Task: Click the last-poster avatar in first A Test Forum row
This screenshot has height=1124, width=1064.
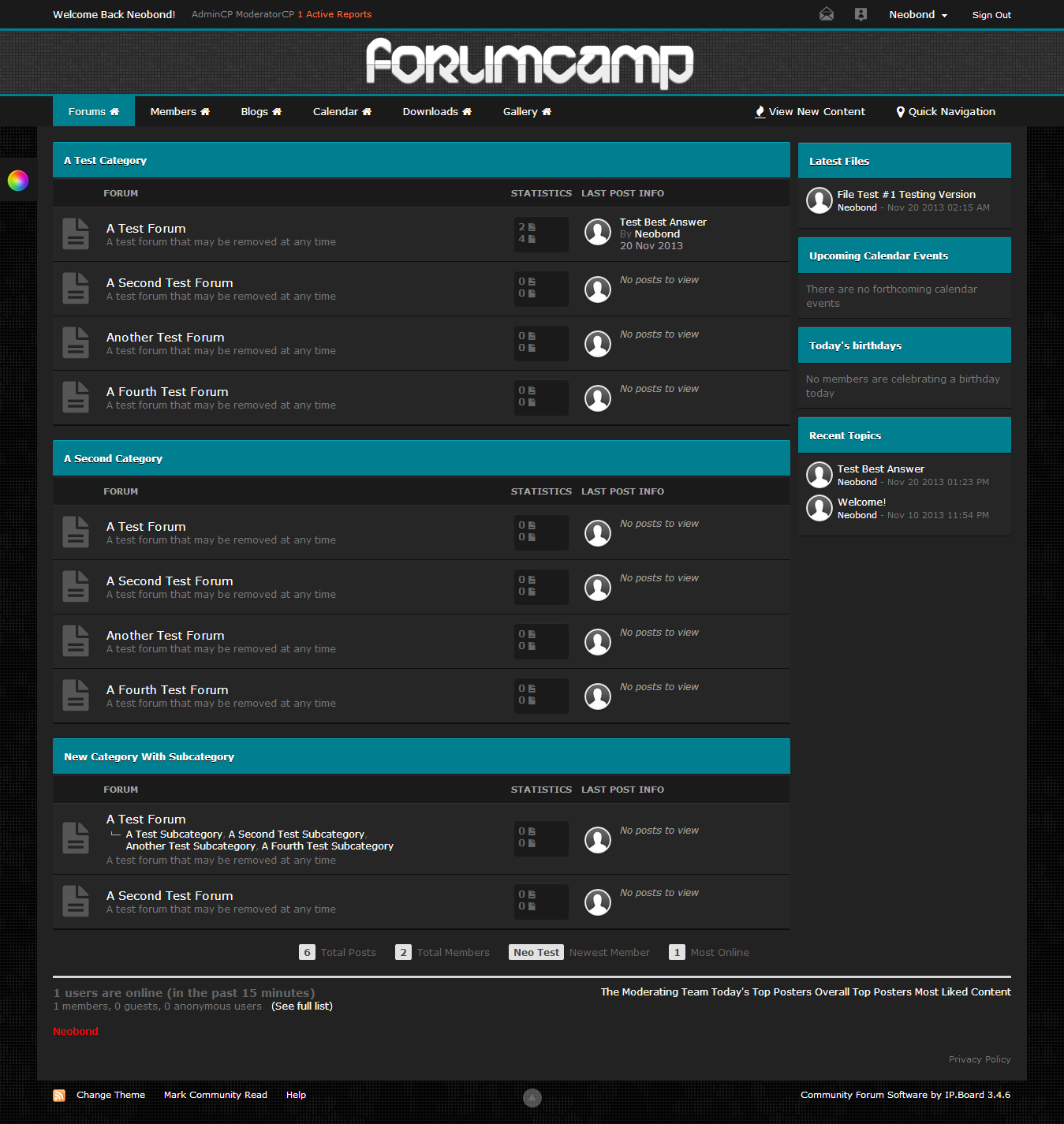Action: tap(598, 232)
